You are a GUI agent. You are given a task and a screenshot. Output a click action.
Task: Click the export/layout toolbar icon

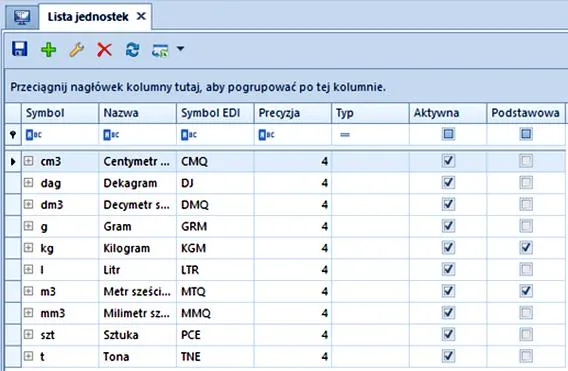click(160, 50)
